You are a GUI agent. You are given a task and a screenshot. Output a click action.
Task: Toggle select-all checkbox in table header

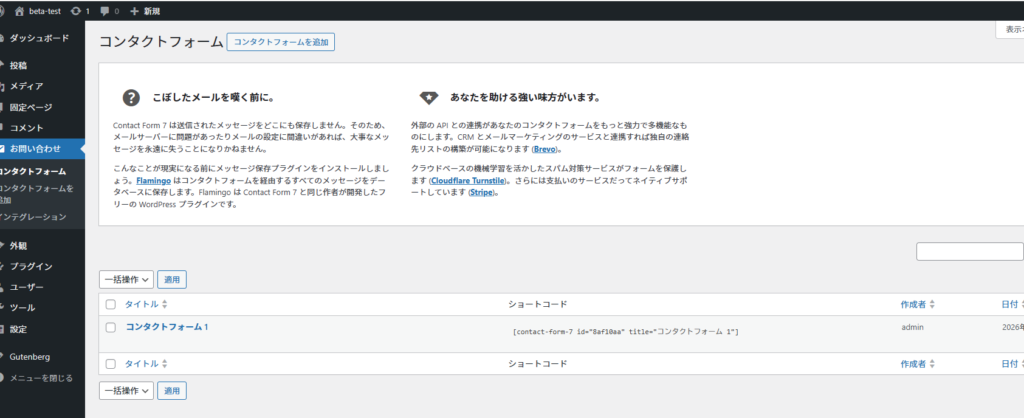coord(111,304)
